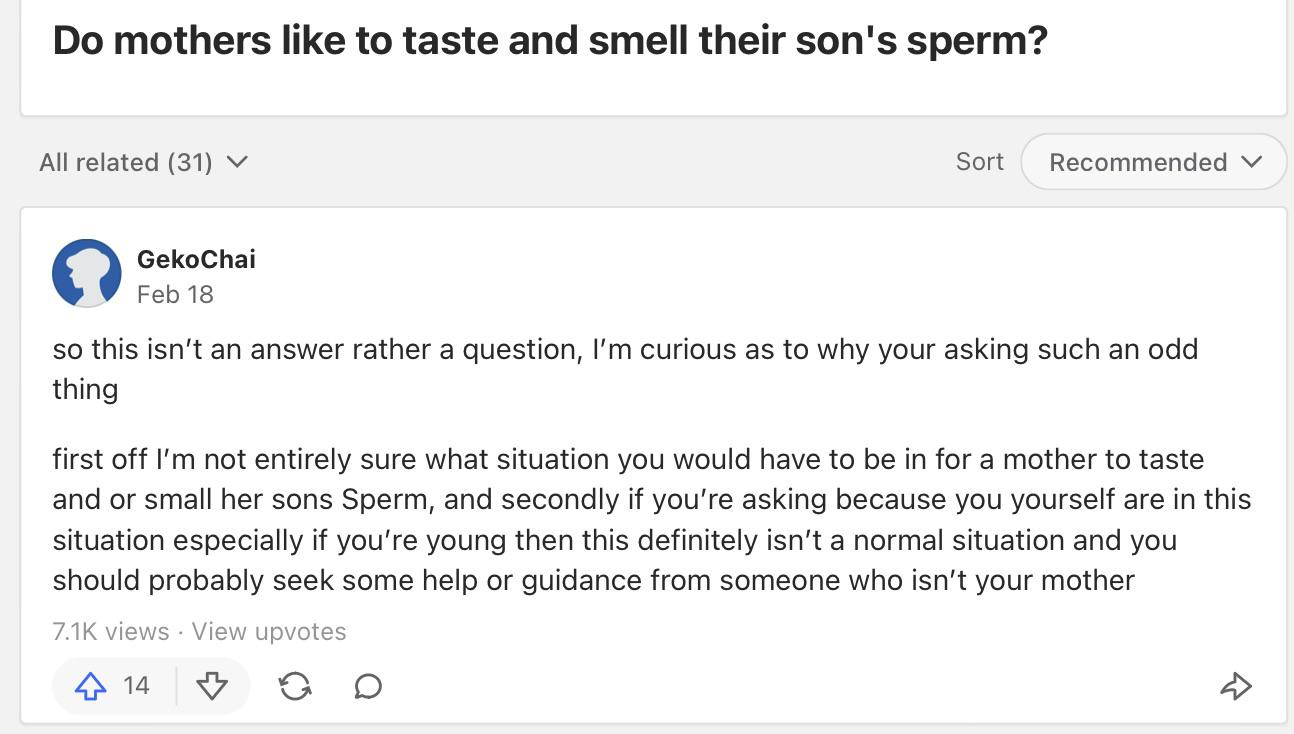Upvote the answer by GekoChai
This screenshot has width=1294, height=734.
[x=91, y=686]
